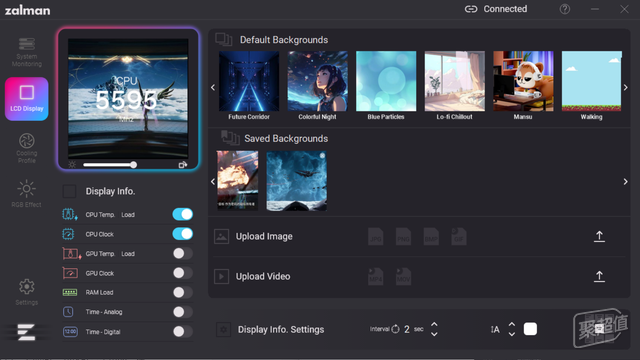Decrease the interval seconds value
The width and height of the screenshot is (640, 360).
(x=434, y=334)
